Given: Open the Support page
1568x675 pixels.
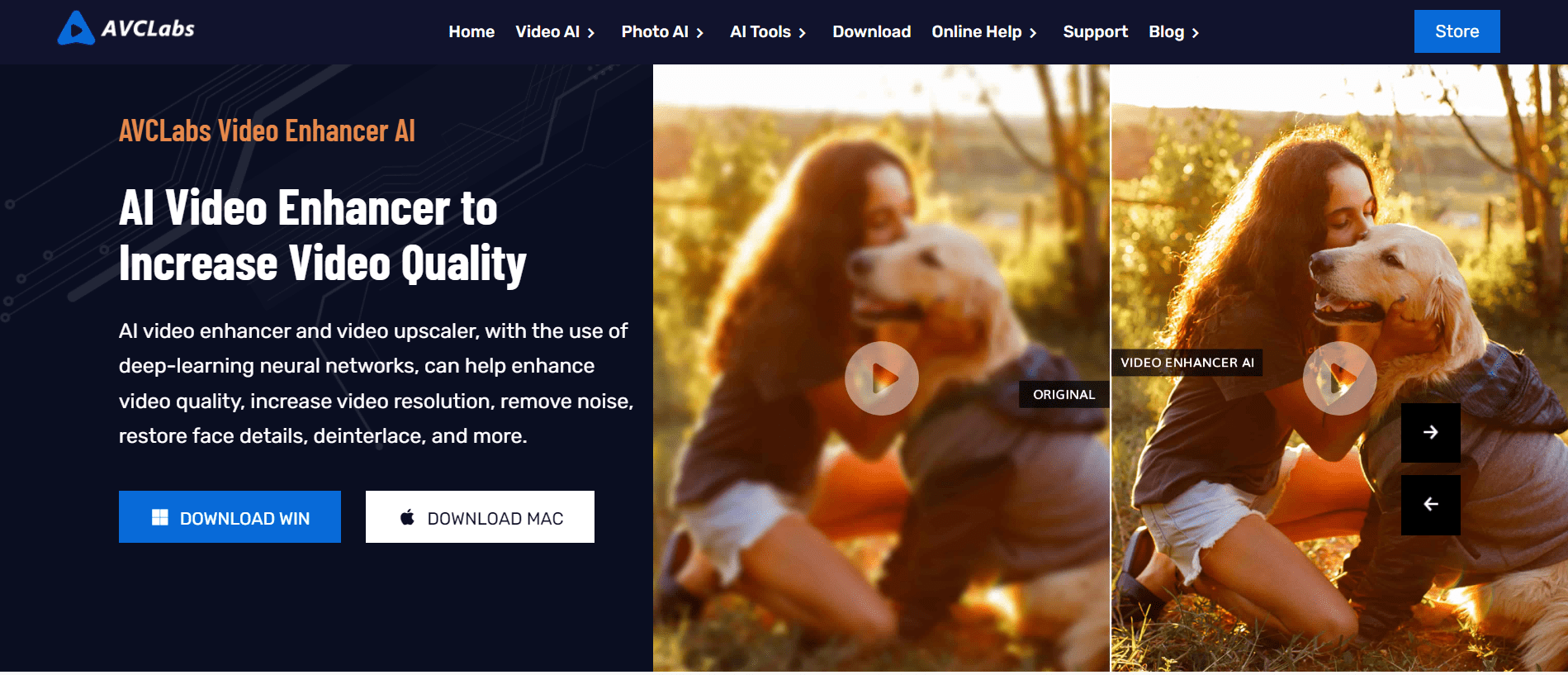Looking at the screenshot, I should pos(1095,31).
